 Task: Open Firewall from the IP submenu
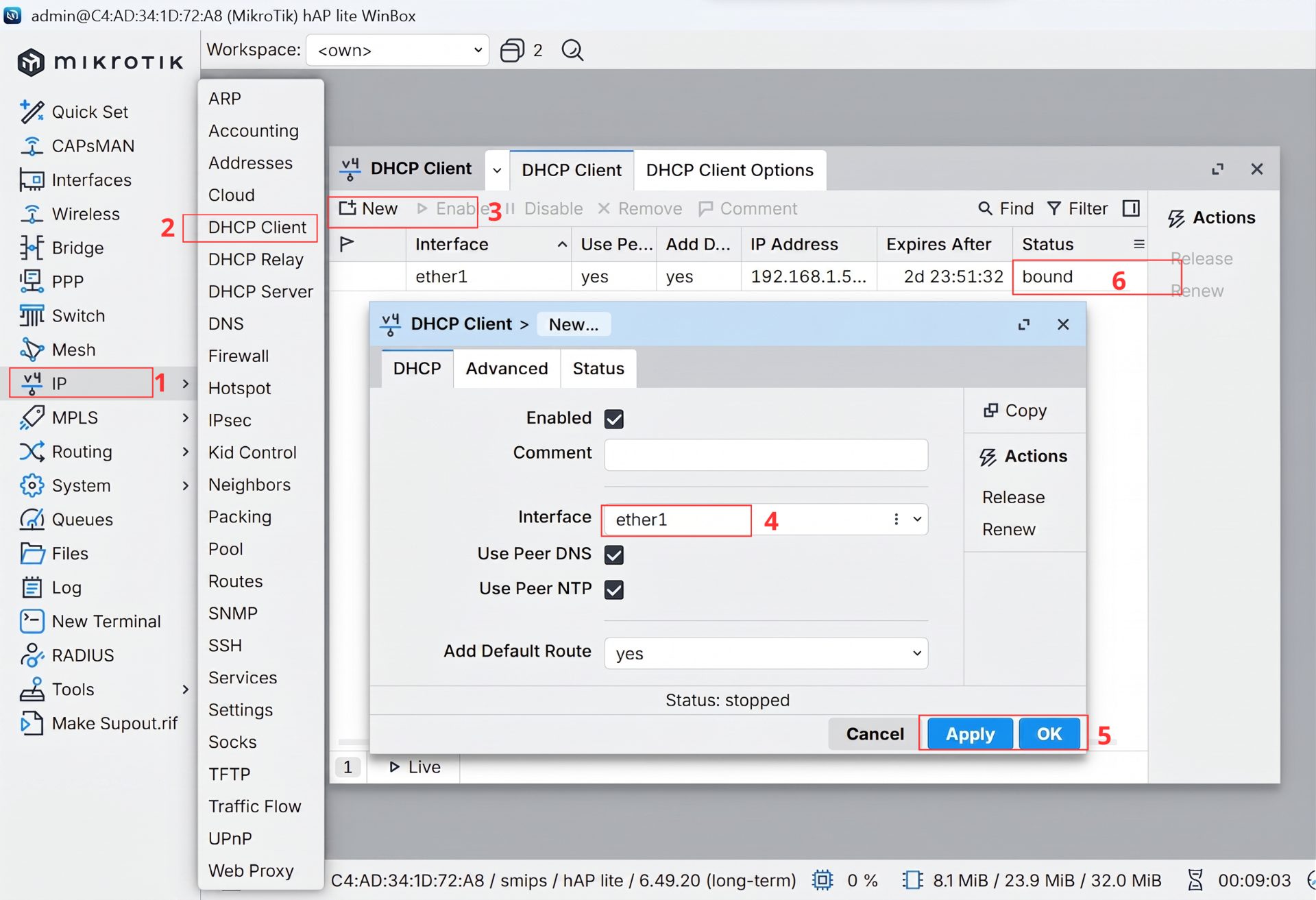pos(239,356)
